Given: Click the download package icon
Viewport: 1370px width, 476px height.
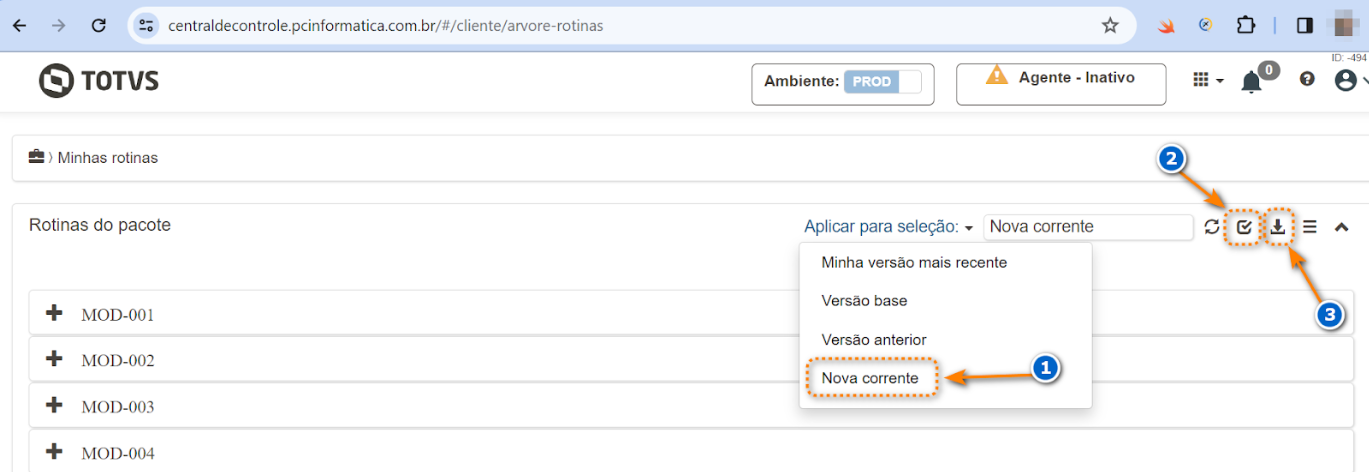Looking at the screenshot, I should coord(1278,227).
